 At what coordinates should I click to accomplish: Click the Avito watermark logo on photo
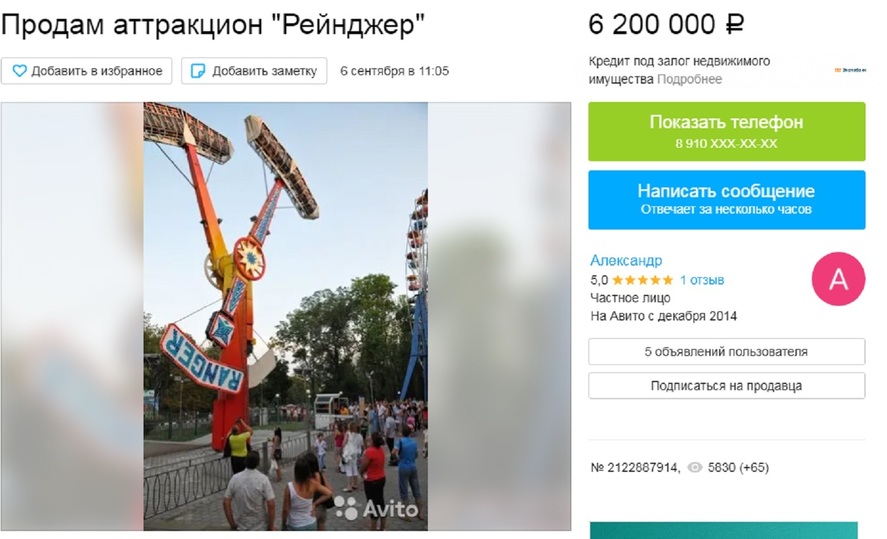click(x=377, y=508)
